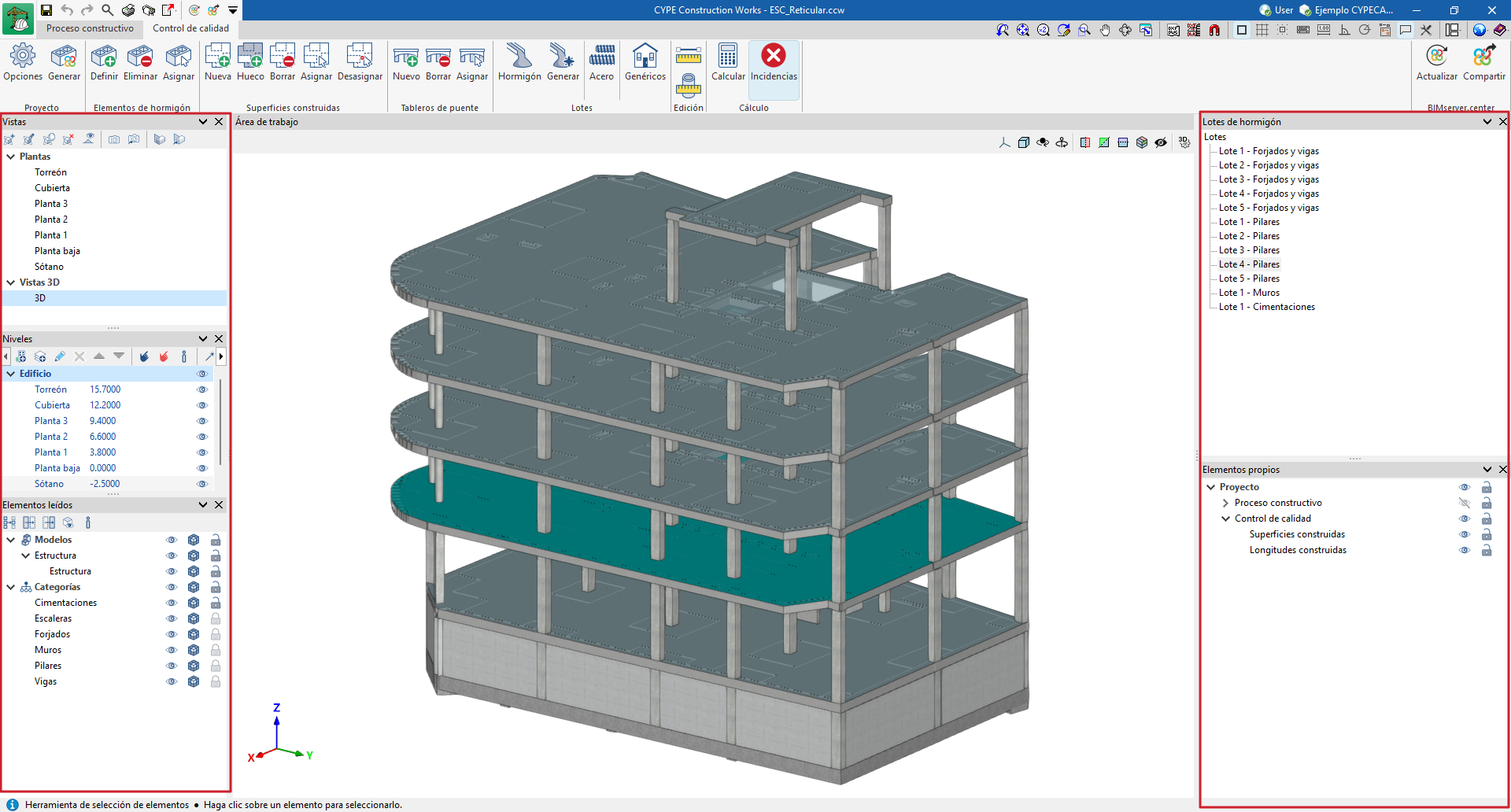The image size is (1511, 812).
Task: Toggle visibility of Torreón level
Action: 202,389
